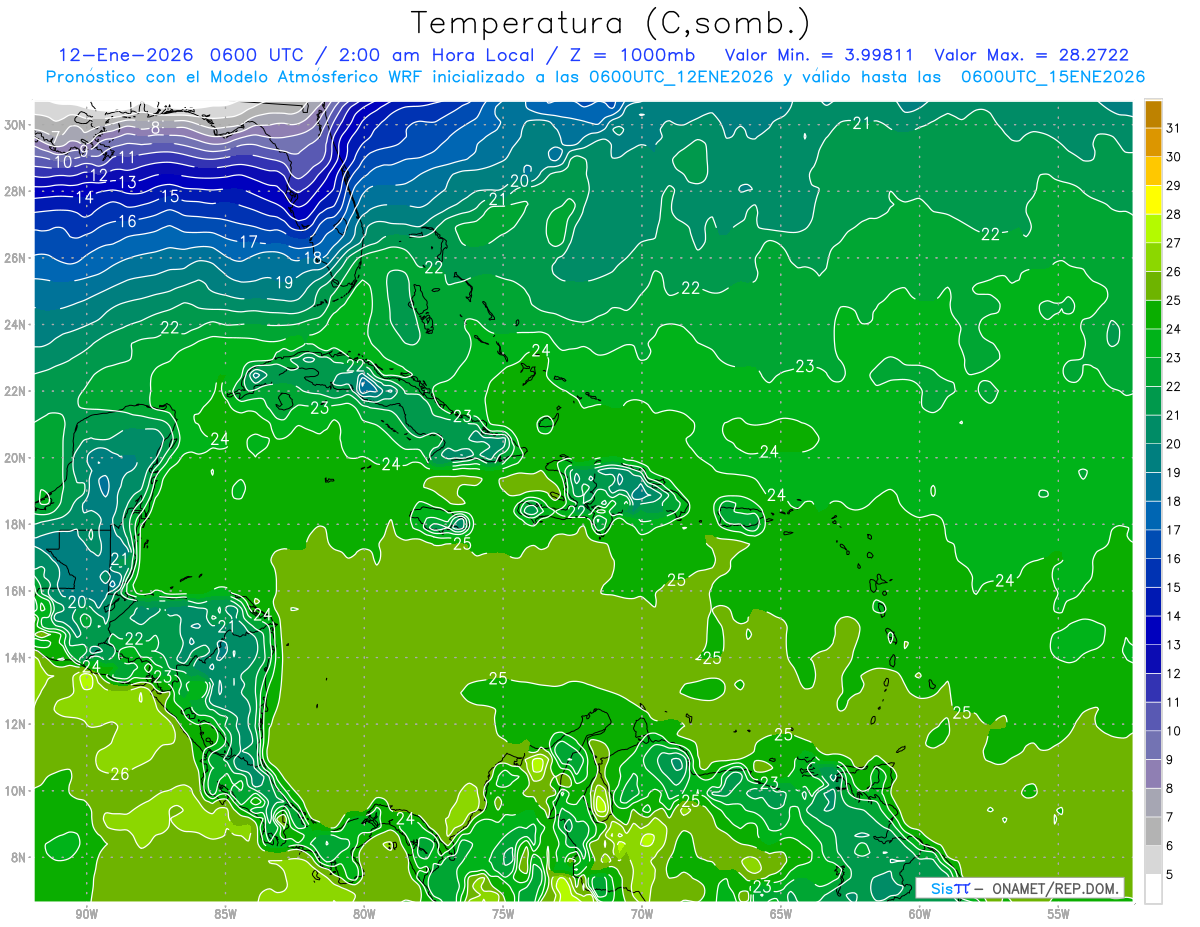Click the '18' contour label on the map
Screen dimensions: 1200x927
(313, 258)
